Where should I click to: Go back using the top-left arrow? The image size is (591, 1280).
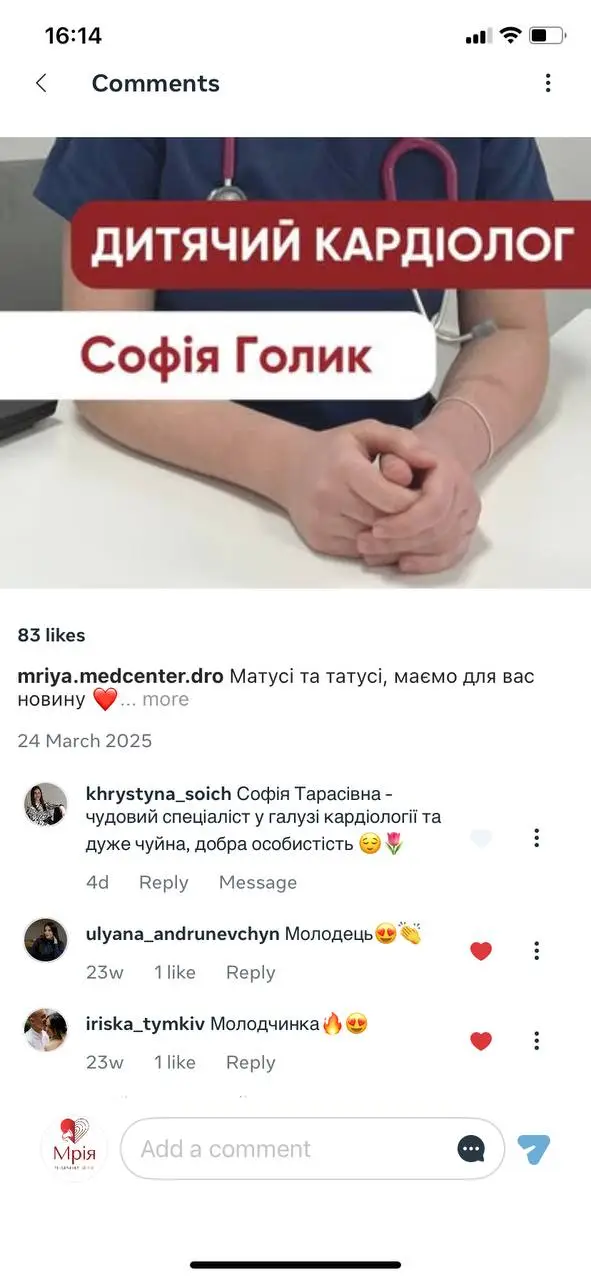coord(41,83)
